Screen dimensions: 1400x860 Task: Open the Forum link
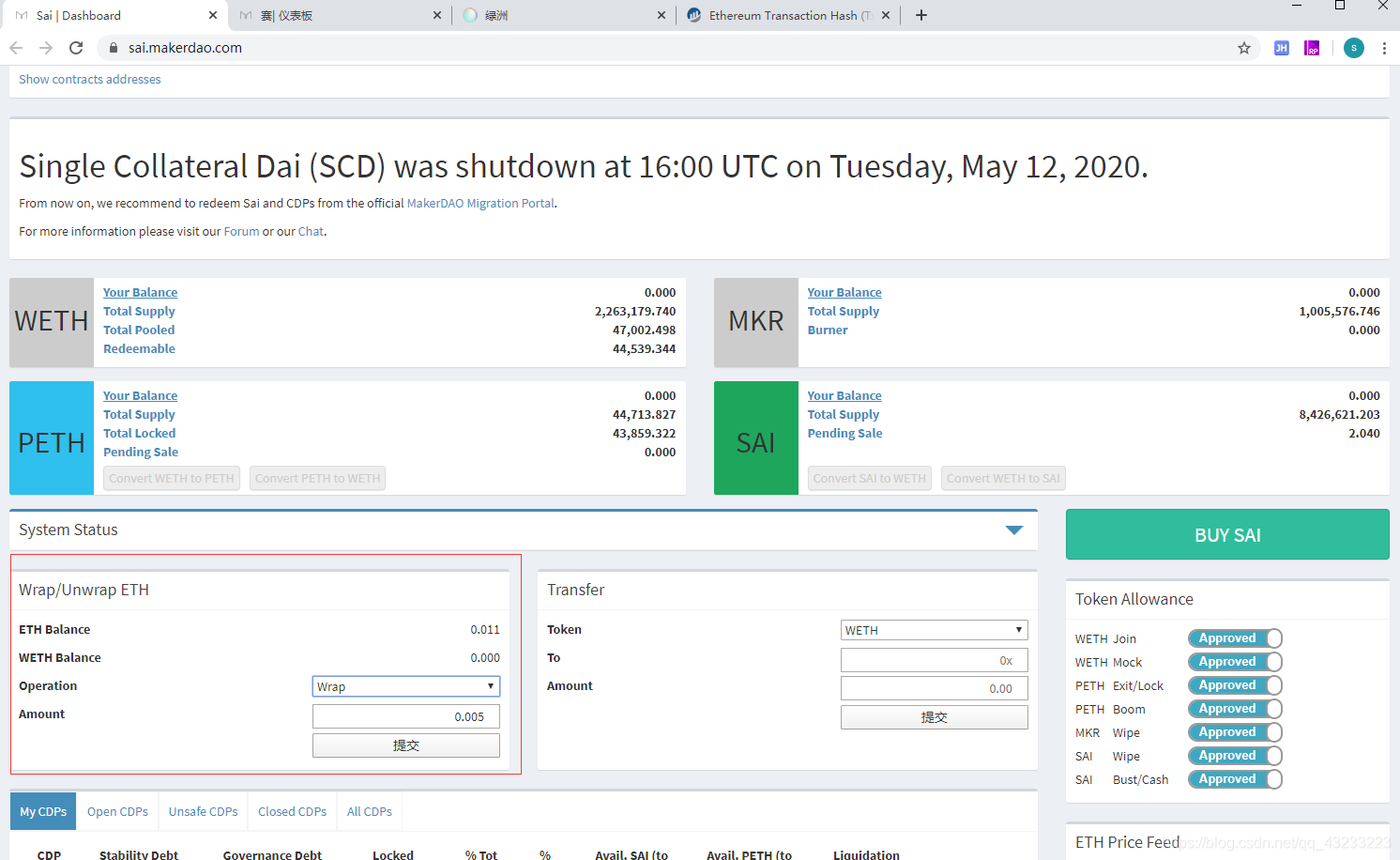coord(241,231)
